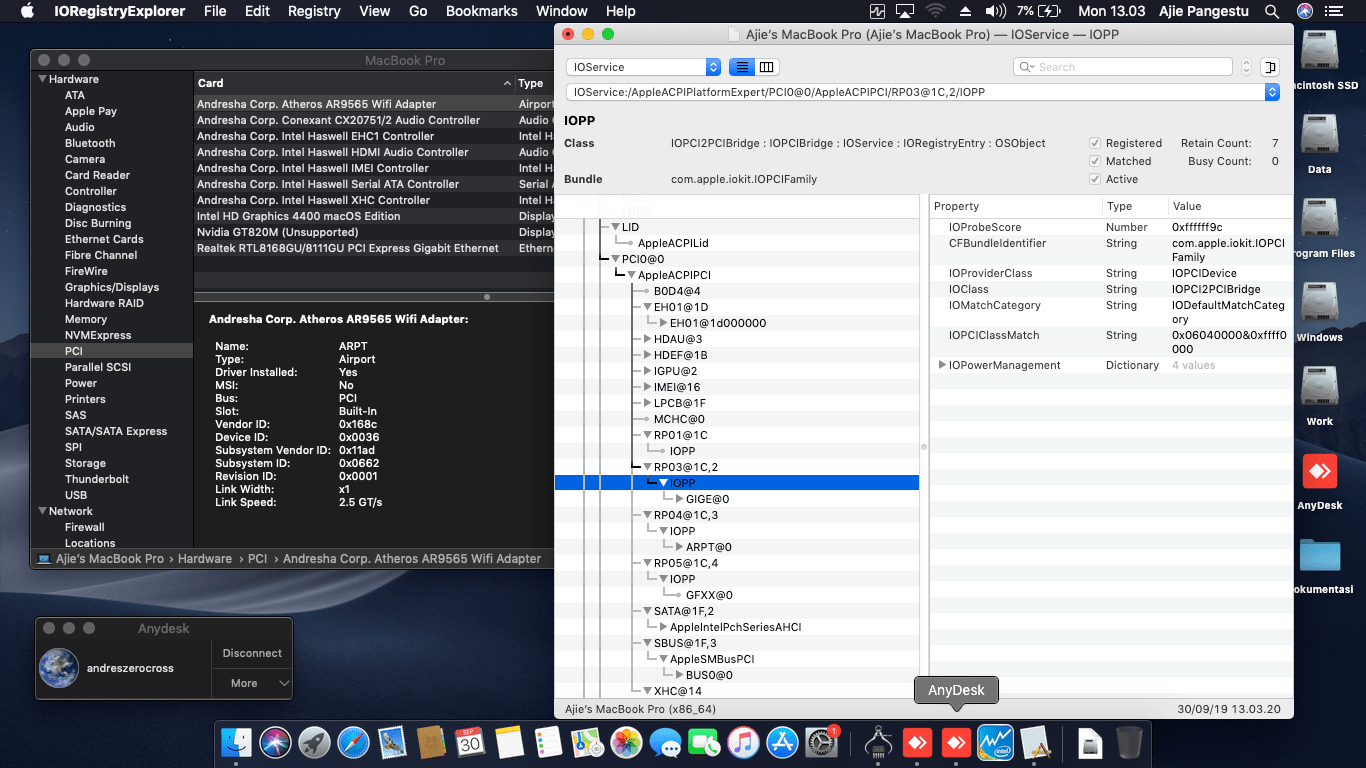Open Safari from the Dock
Viewport: 1366px width, 768px height.
tap(354, 742)
